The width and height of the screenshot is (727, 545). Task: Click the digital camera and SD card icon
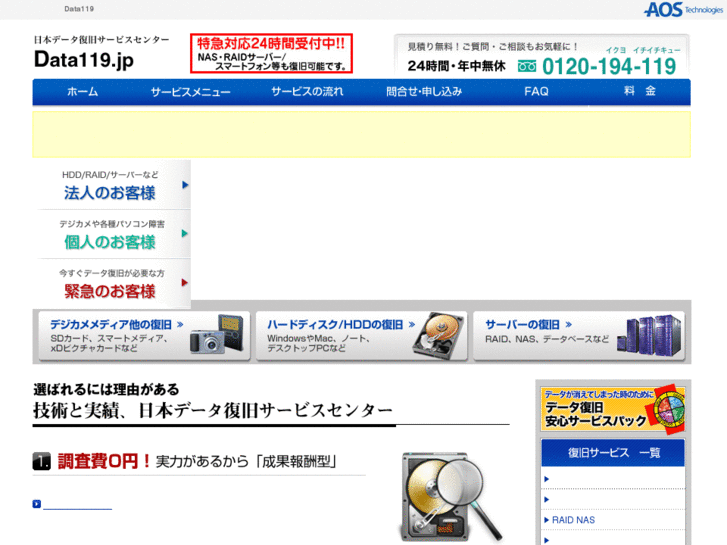point(217,335)
